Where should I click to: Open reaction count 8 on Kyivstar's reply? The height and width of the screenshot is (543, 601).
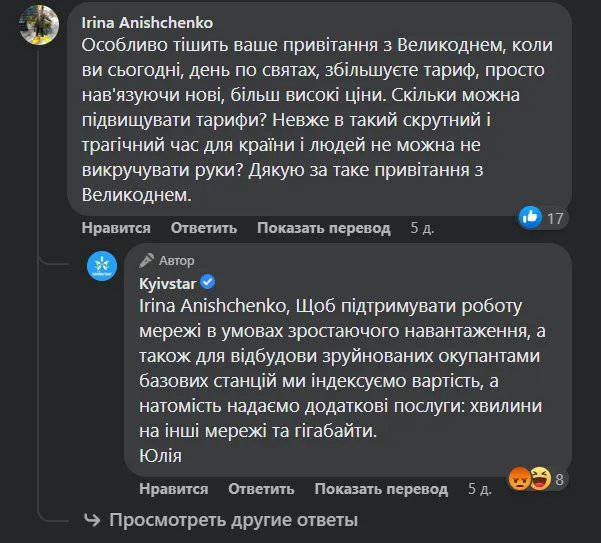coord(560,479)
